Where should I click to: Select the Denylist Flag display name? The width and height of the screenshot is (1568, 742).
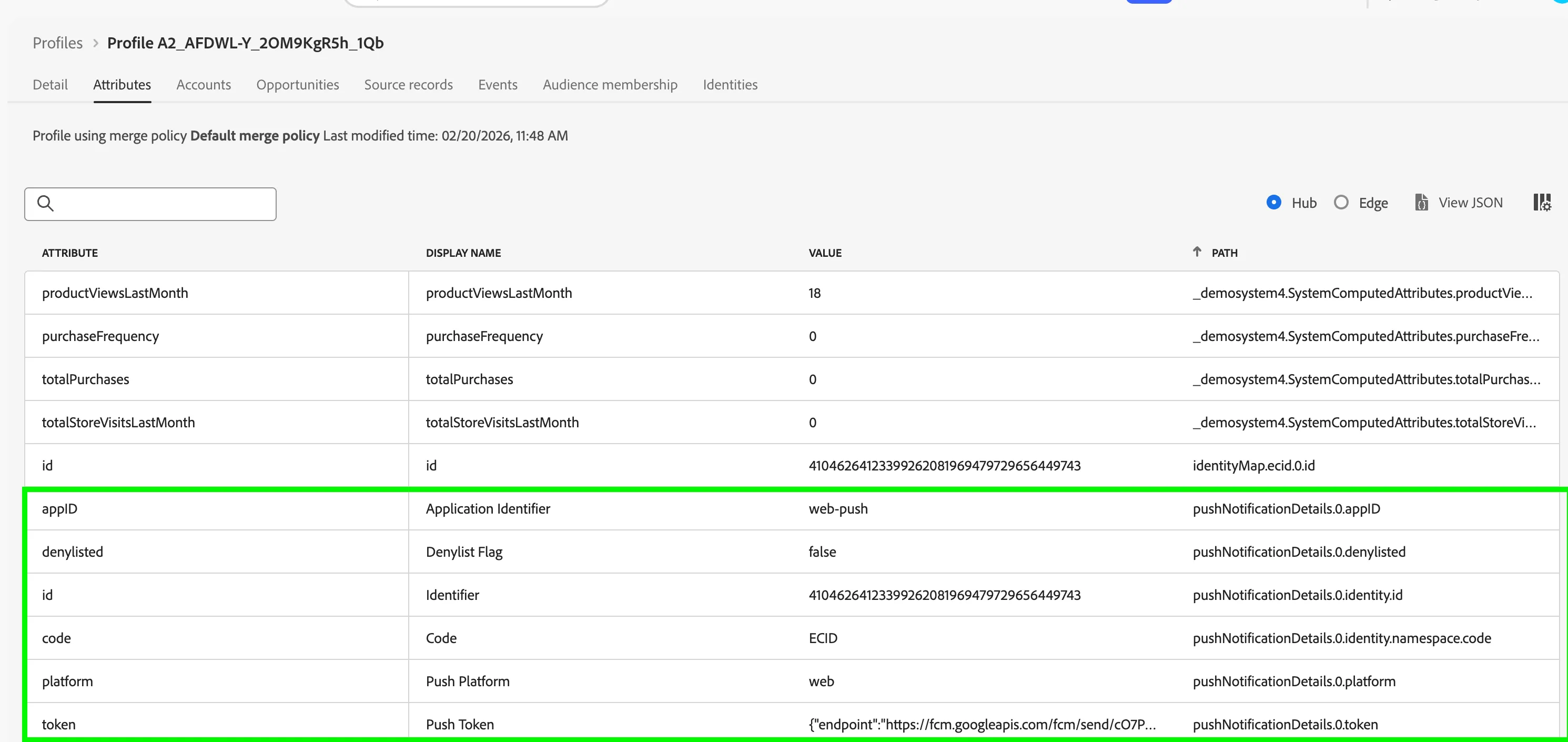point(464,553)
